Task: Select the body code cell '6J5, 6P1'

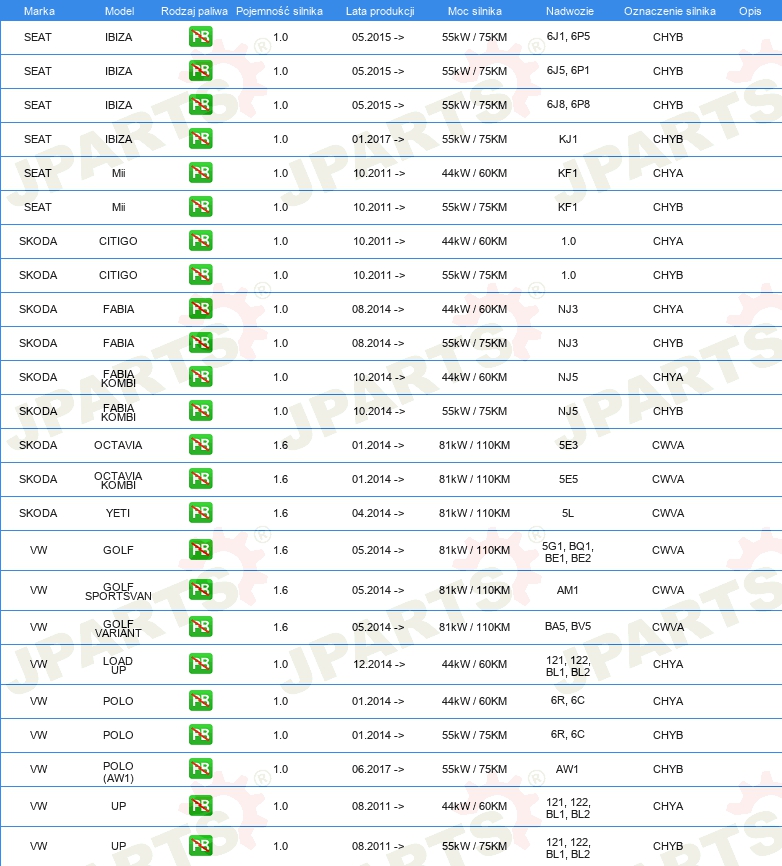Action: (568, 71)
